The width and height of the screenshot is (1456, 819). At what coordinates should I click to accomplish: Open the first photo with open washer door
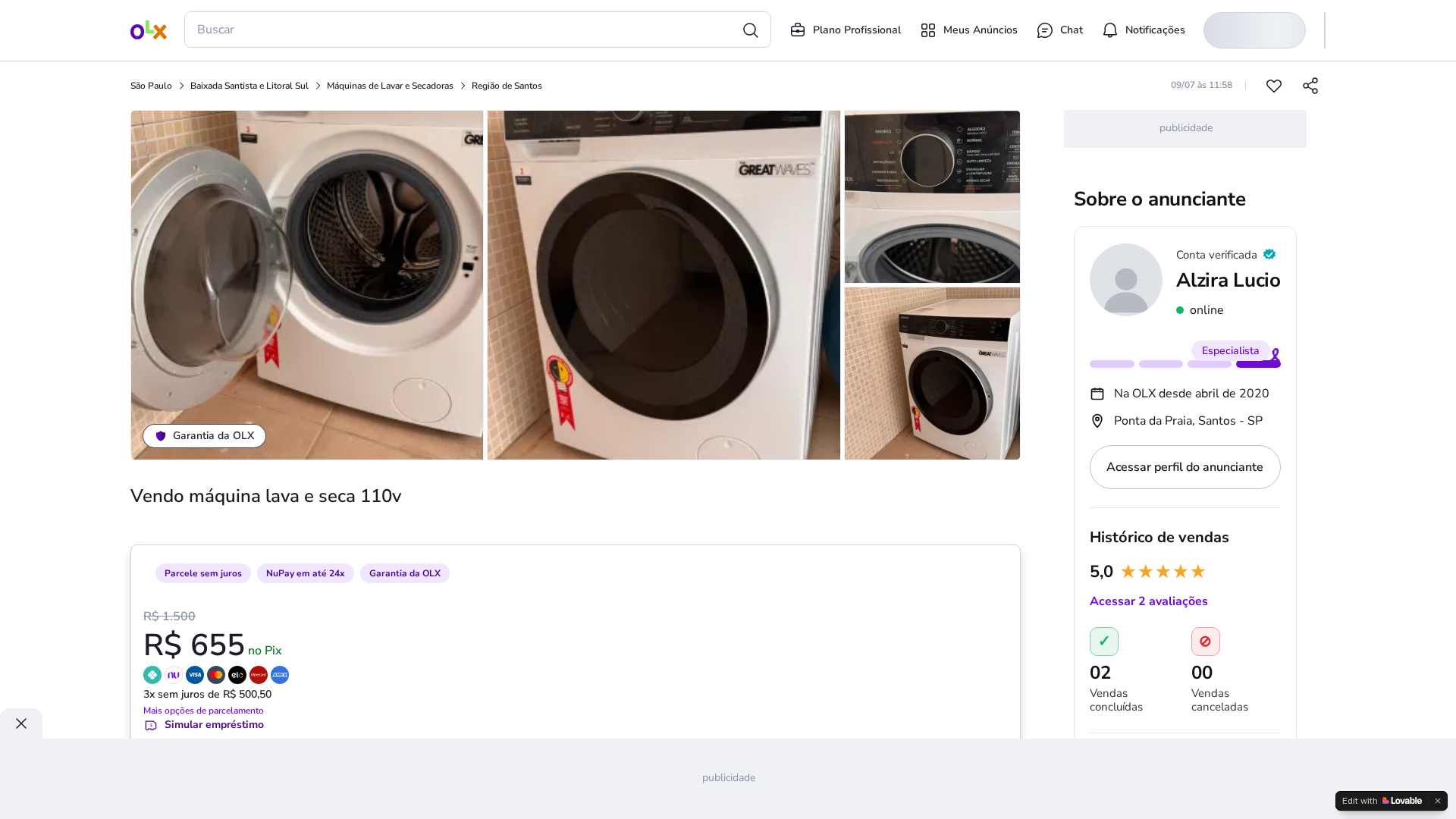pos(307,285)
